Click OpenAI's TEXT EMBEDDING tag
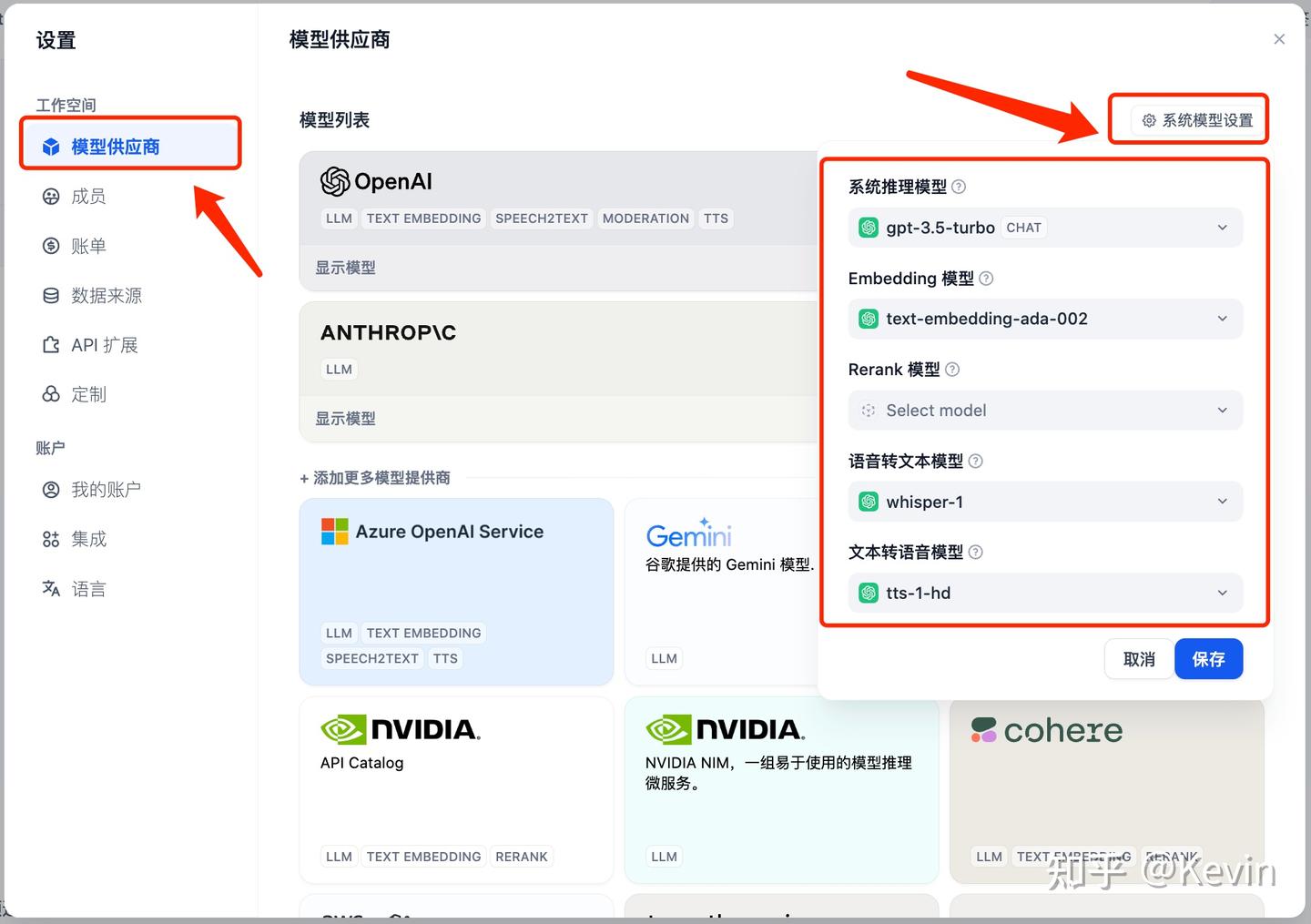The height and width of the screenshot is (924, 1311). pyautogui.click(x=423, y=218)
